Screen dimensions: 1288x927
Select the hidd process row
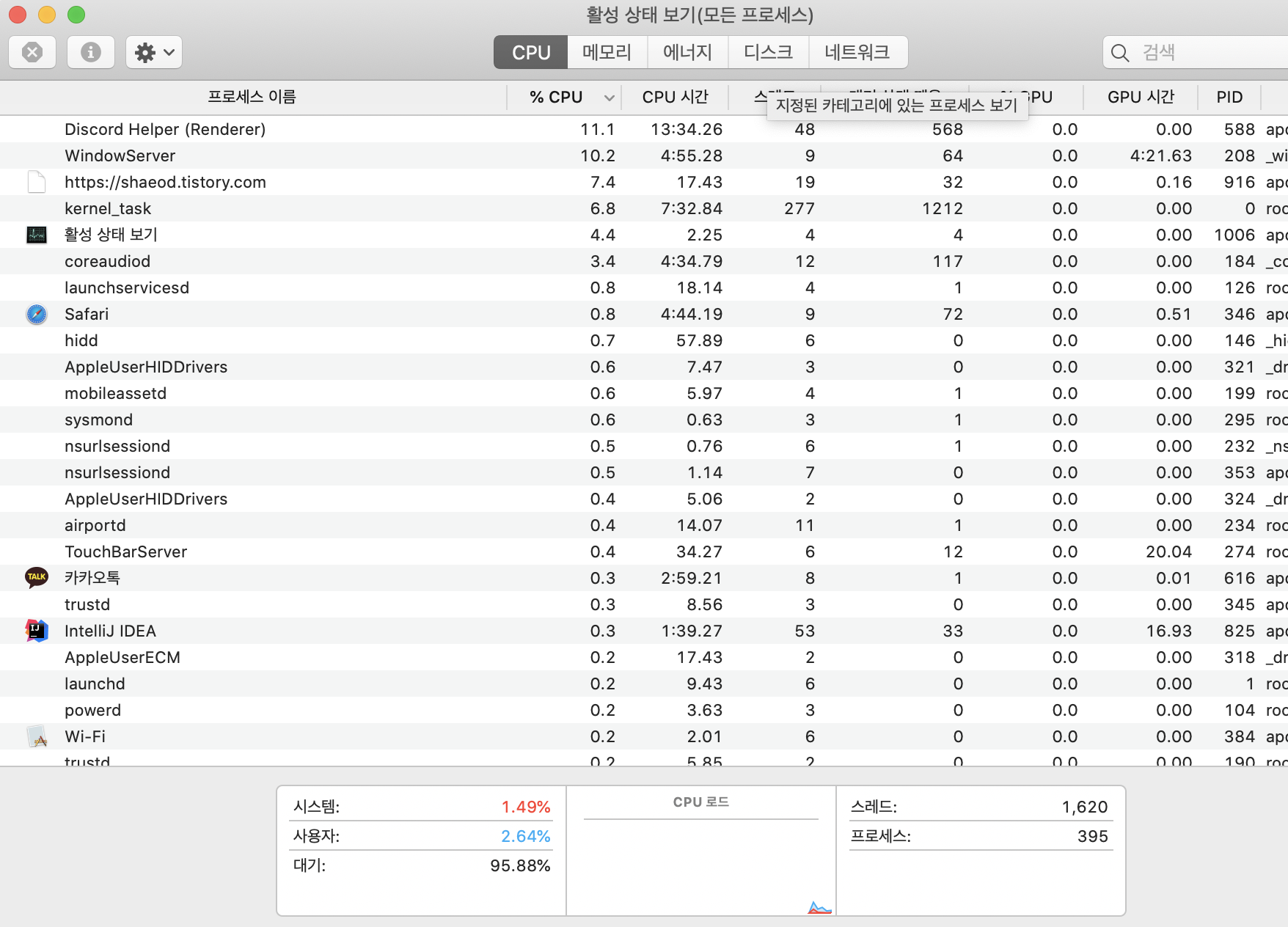tap(644, 340)
